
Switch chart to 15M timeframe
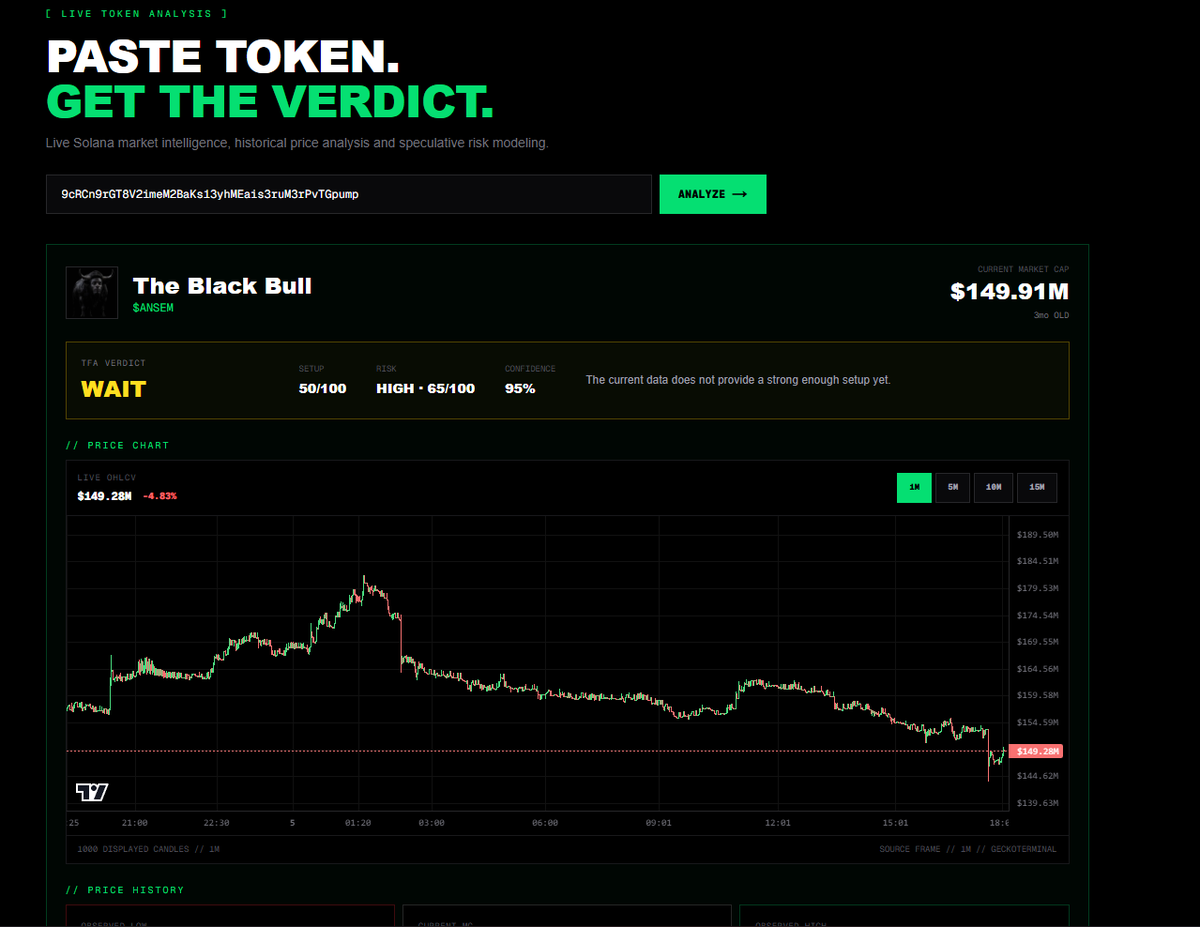point(1036,487)
